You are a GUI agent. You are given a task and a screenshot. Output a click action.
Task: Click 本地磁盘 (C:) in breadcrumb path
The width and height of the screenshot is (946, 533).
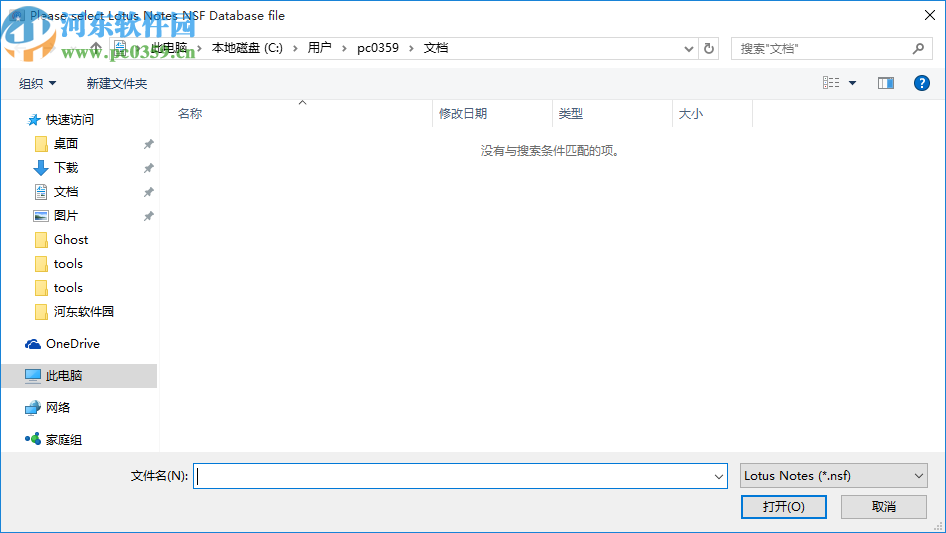pyautogui.click(x=247, y=48)
